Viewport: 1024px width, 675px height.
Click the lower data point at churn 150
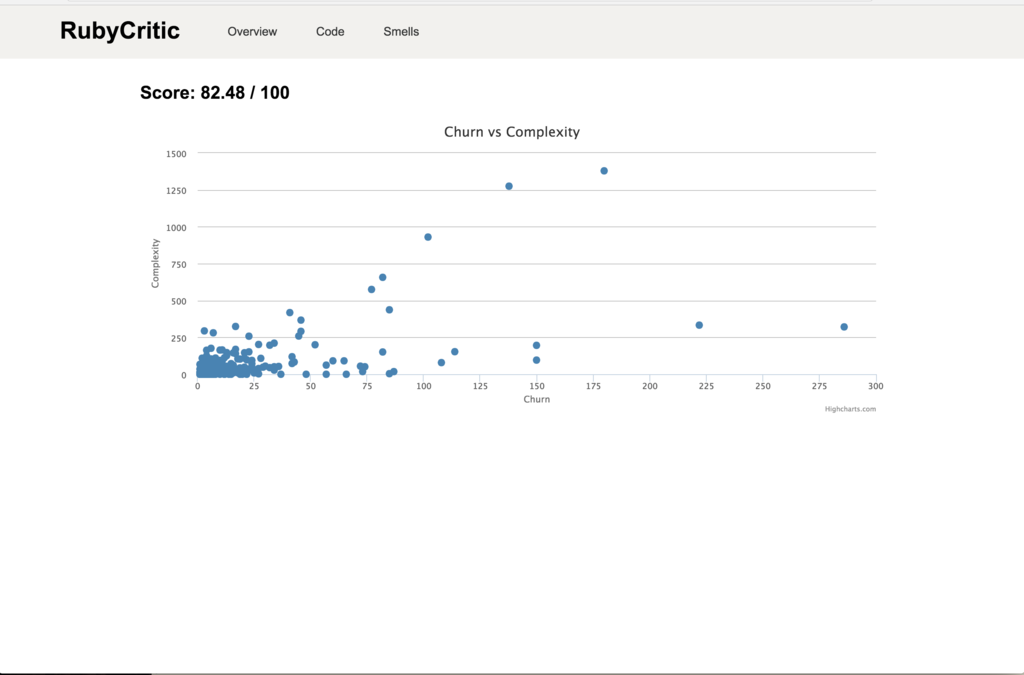pos(536,360)
